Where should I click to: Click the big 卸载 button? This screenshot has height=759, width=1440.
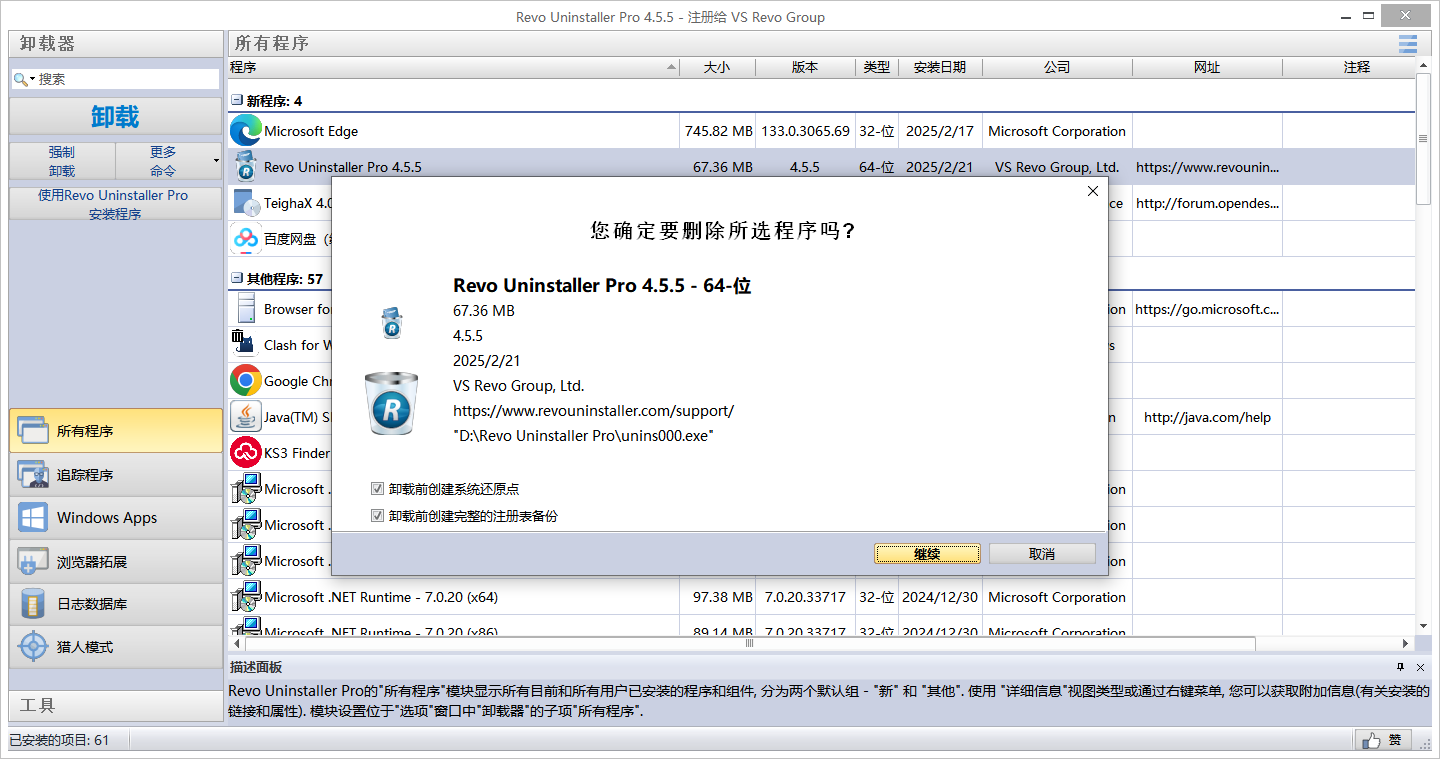[116, 116]
